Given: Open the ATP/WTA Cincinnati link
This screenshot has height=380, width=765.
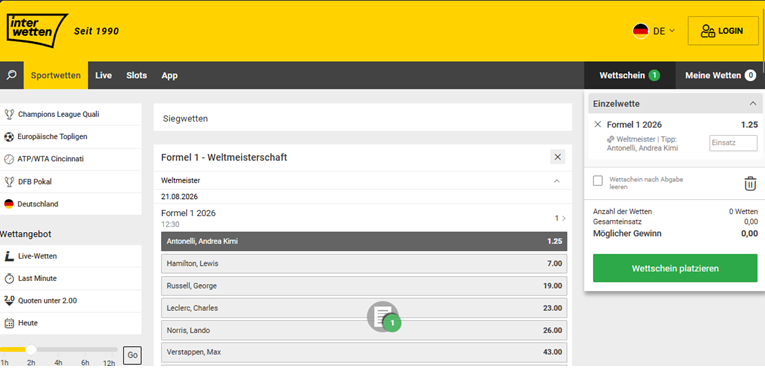Looking at the screenshot, I should (51, 159).
